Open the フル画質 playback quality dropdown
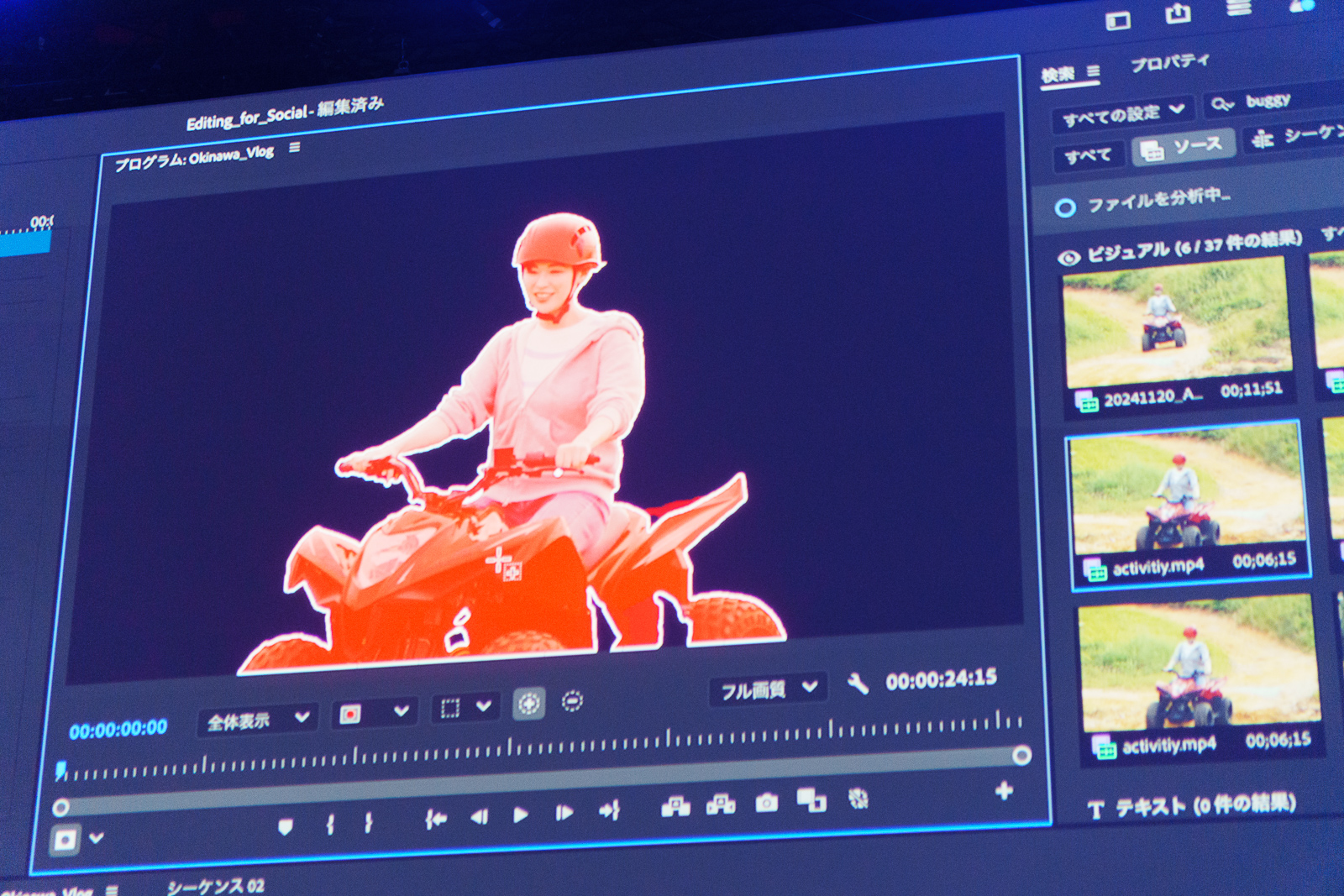 pyautogui.click(x=764, y=690)
